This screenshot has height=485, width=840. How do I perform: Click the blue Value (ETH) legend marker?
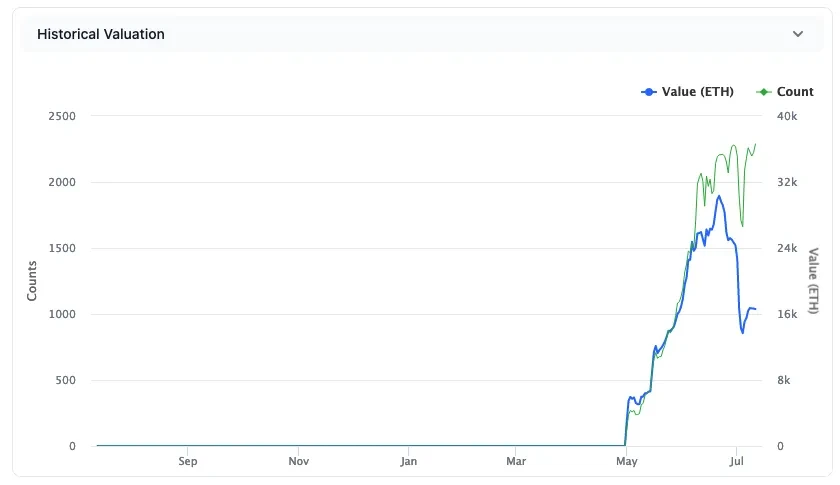649,92
